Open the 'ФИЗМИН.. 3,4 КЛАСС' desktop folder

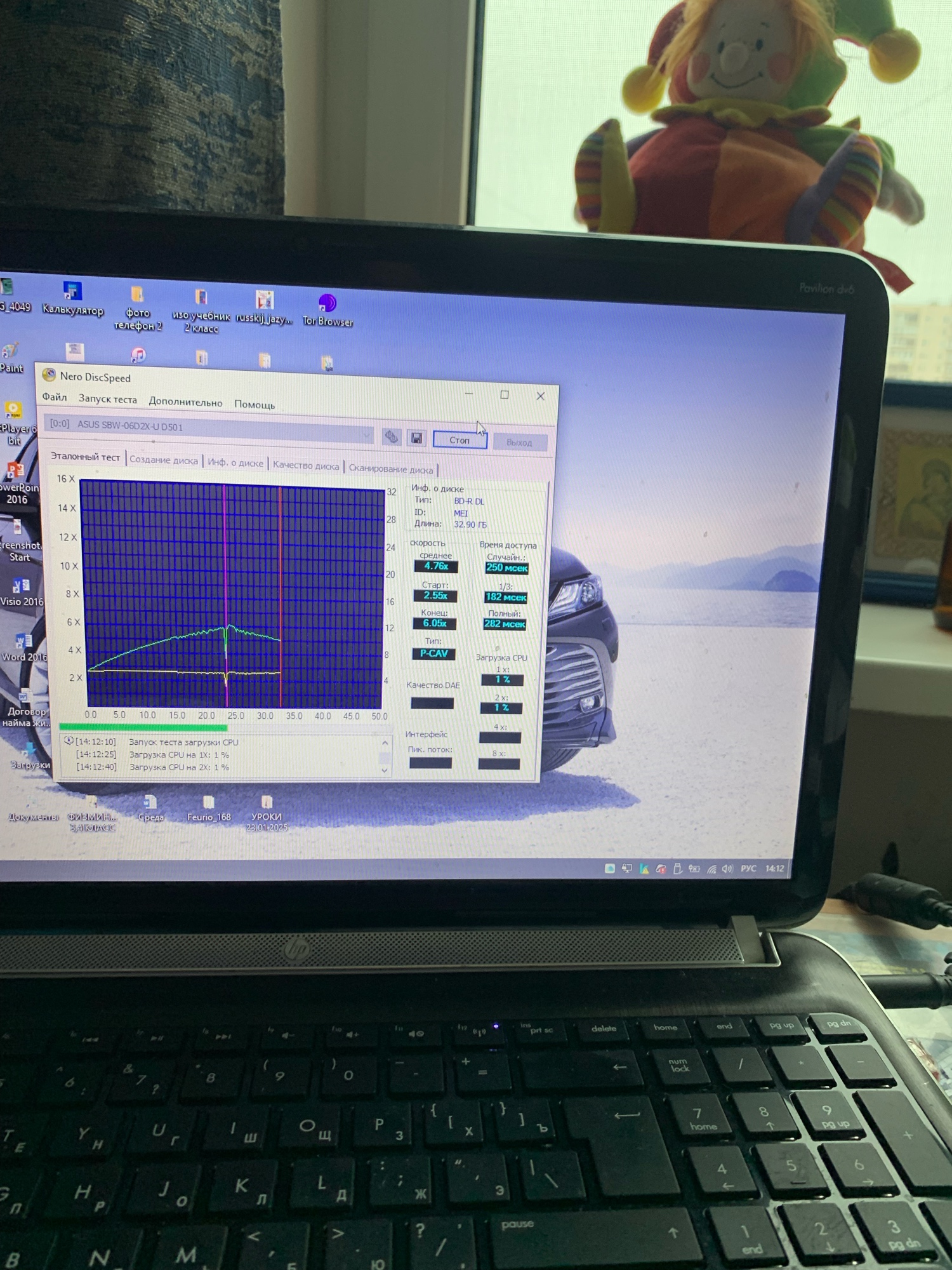coord(92,814)
